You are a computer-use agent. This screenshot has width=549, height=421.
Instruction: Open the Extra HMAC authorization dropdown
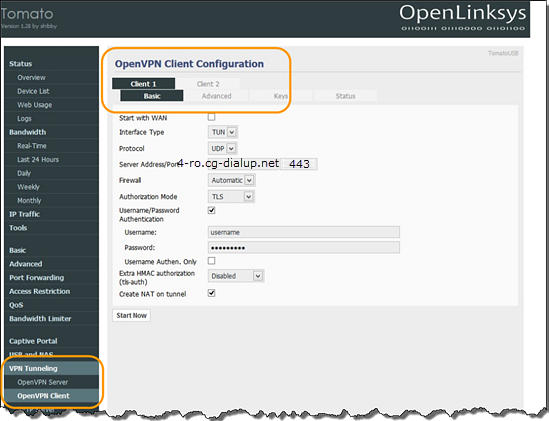(x=236, y=276)
